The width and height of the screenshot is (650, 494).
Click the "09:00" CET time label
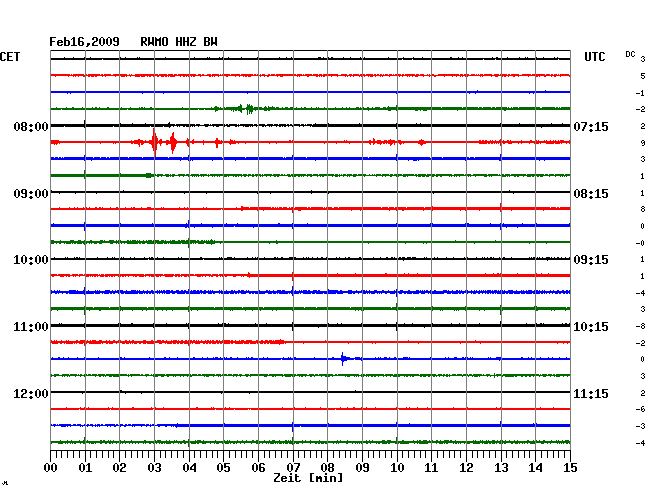pyautogui.click(x=31, y=194)
